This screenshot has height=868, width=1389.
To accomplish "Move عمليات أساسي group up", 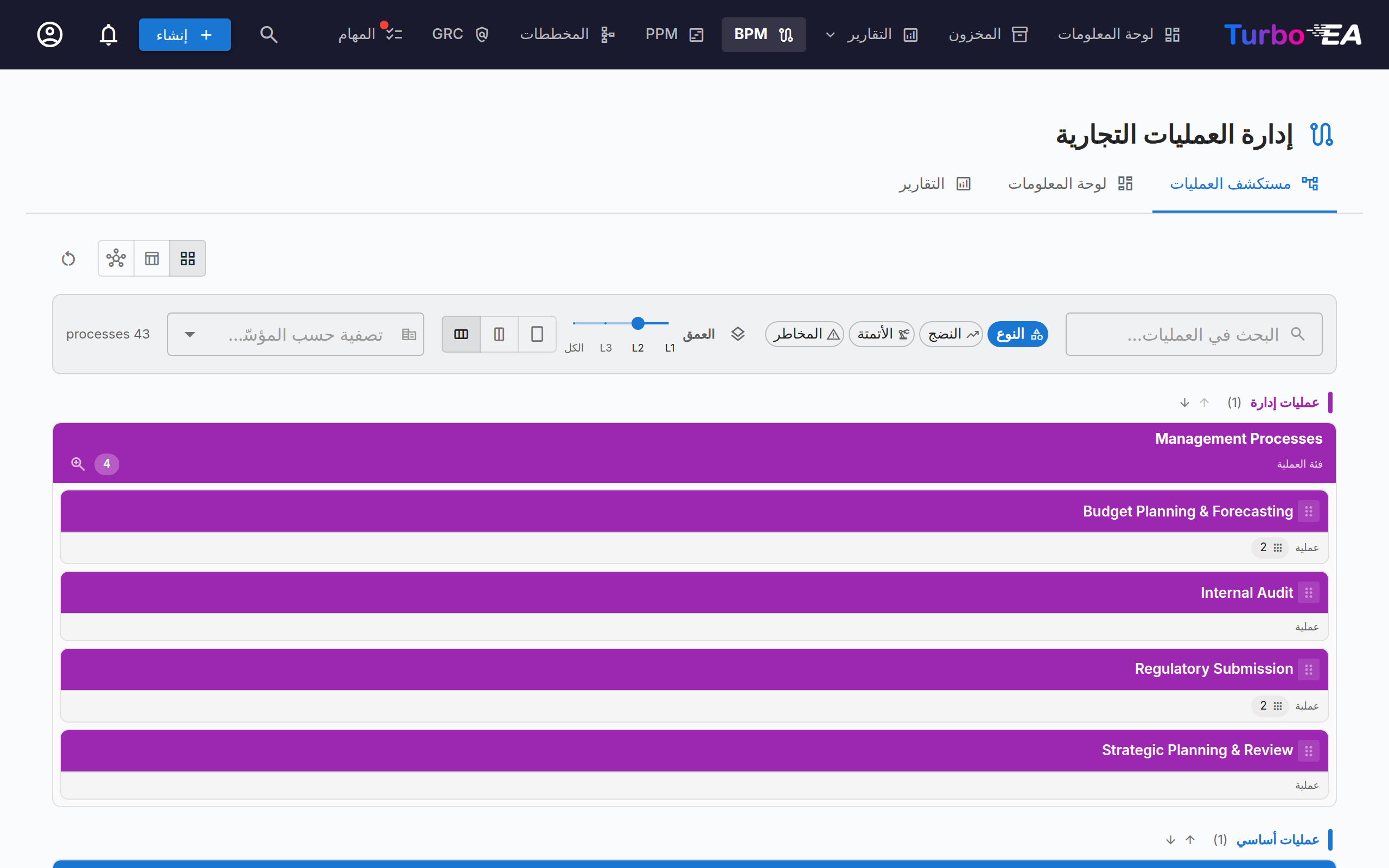I will point(1190,840).
